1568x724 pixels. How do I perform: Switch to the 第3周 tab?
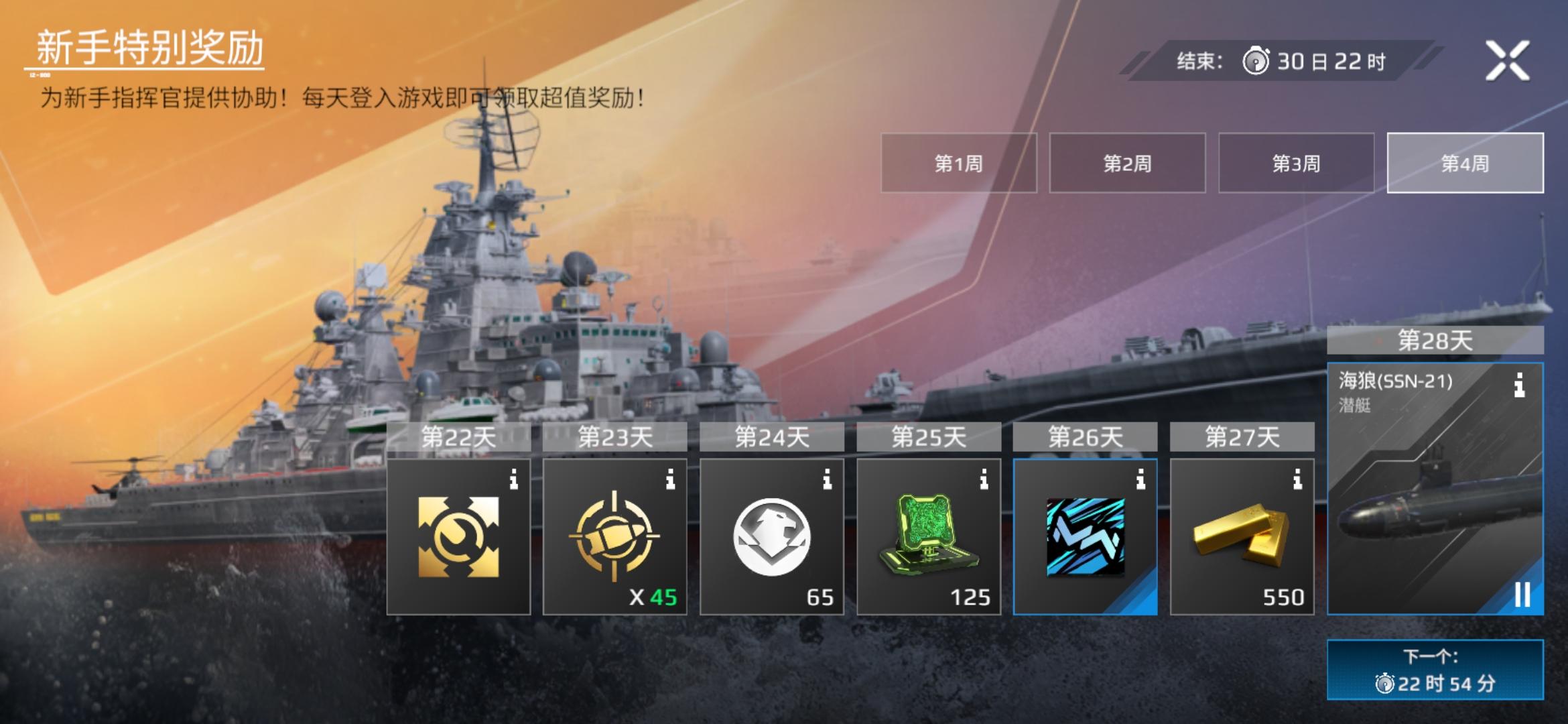(x=1297, y=163)
